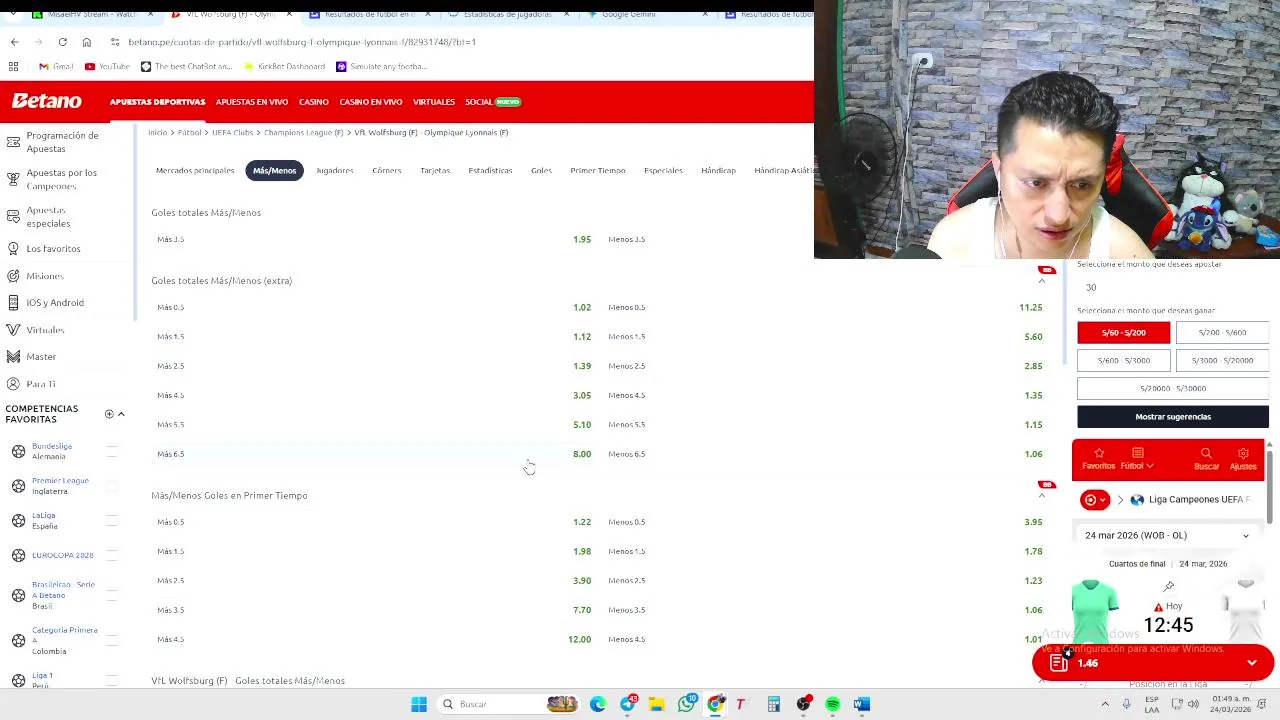Select Mercados principales tab
This screenshot has width=1280, height=720.
(195, 171)
